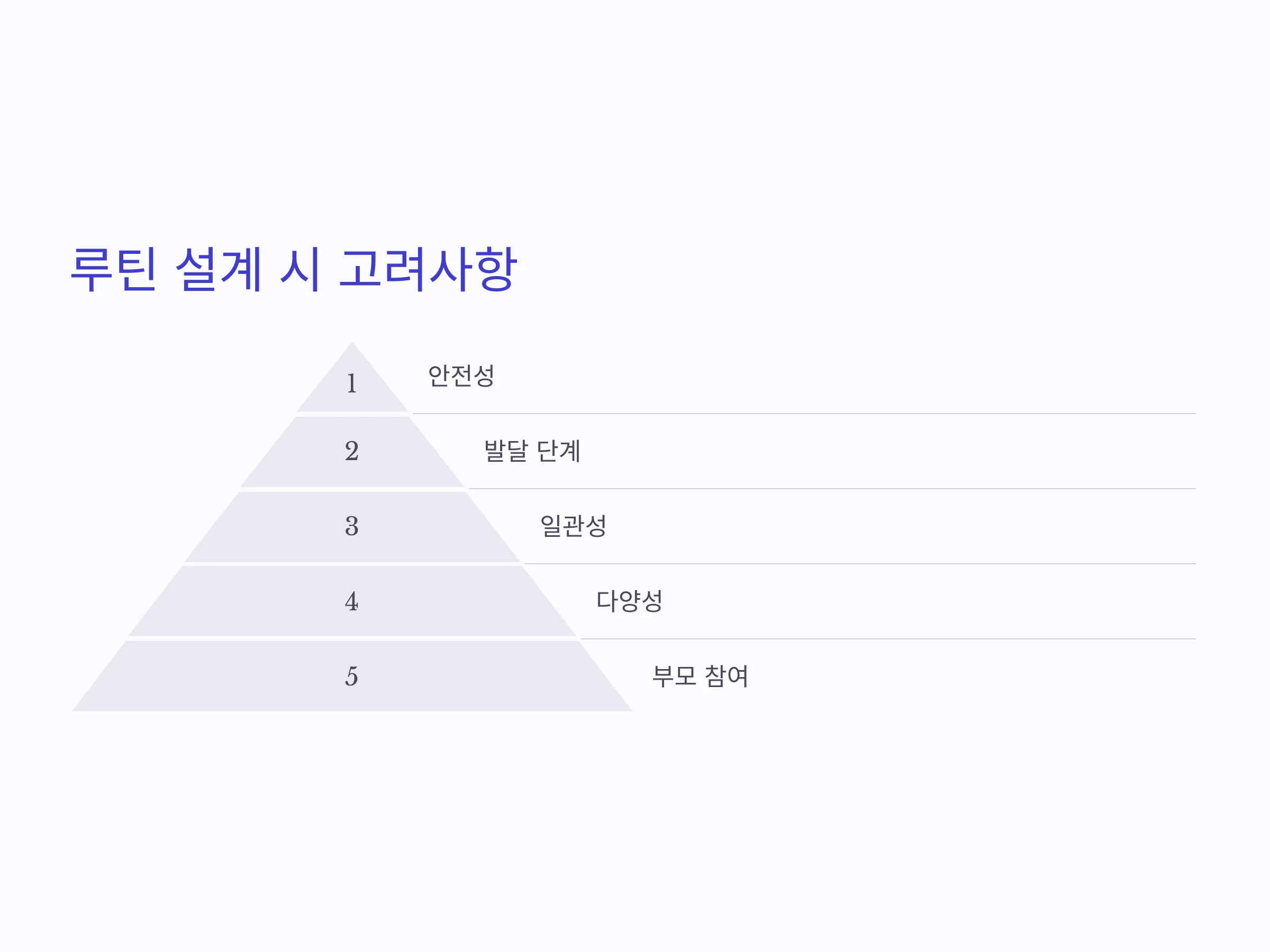Viewport: 1270px width, 952px height.
Task: Select pyramid tier numbered 2
Action: click(x=352, y=452)
